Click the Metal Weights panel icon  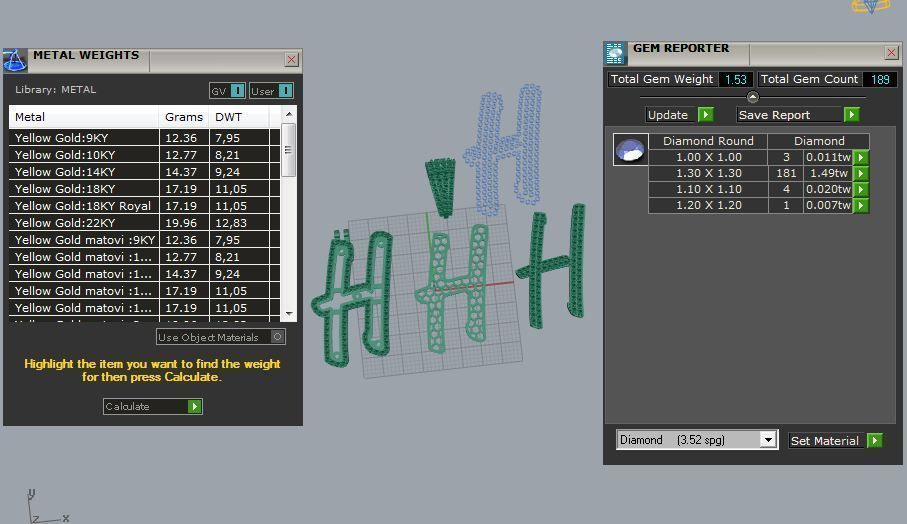14,60
